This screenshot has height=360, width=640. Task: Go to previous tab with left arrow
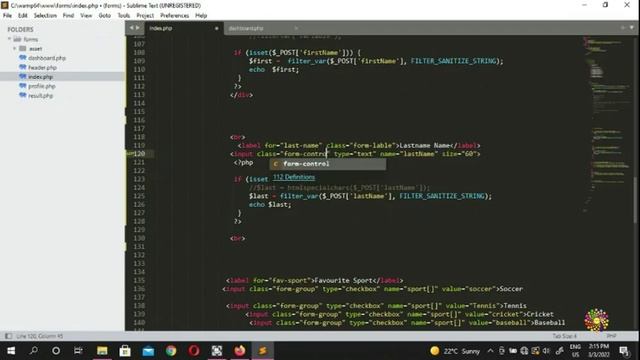131,28
